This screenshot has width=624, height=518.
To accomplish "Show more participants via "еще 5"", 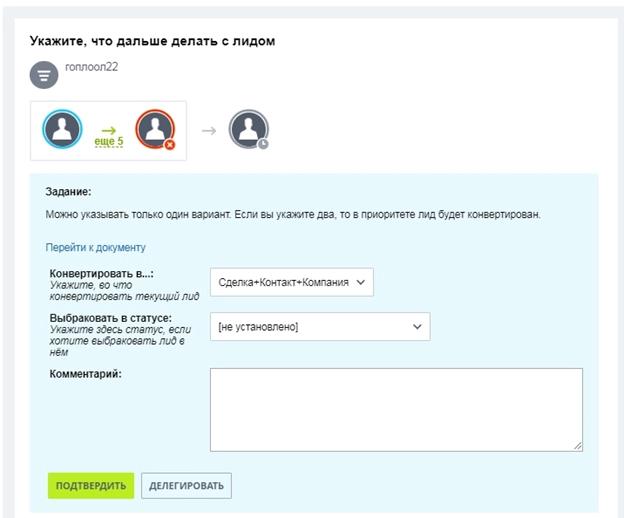I will (108, 142).
